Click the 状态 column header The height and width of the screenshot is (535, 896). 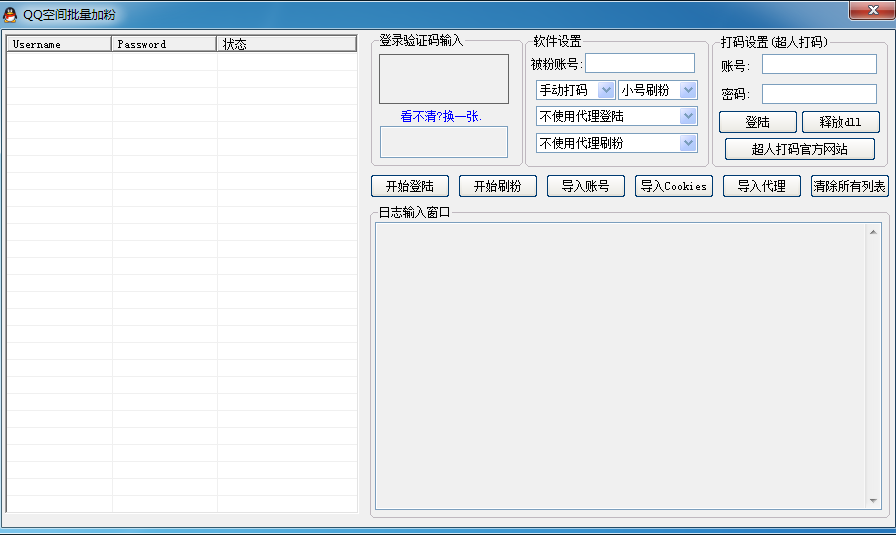pos(287,44)
